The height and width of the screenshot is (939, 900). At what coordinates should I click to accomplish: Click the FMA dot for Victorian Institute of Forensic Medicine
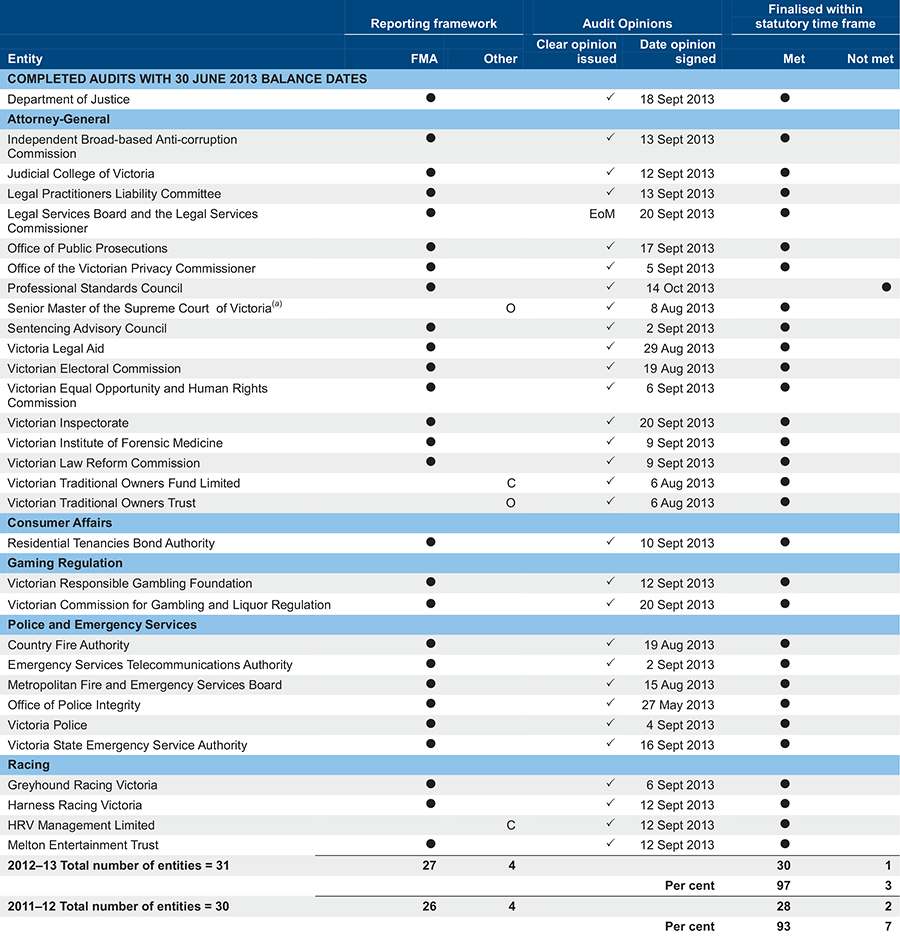[x=430, y=442]
